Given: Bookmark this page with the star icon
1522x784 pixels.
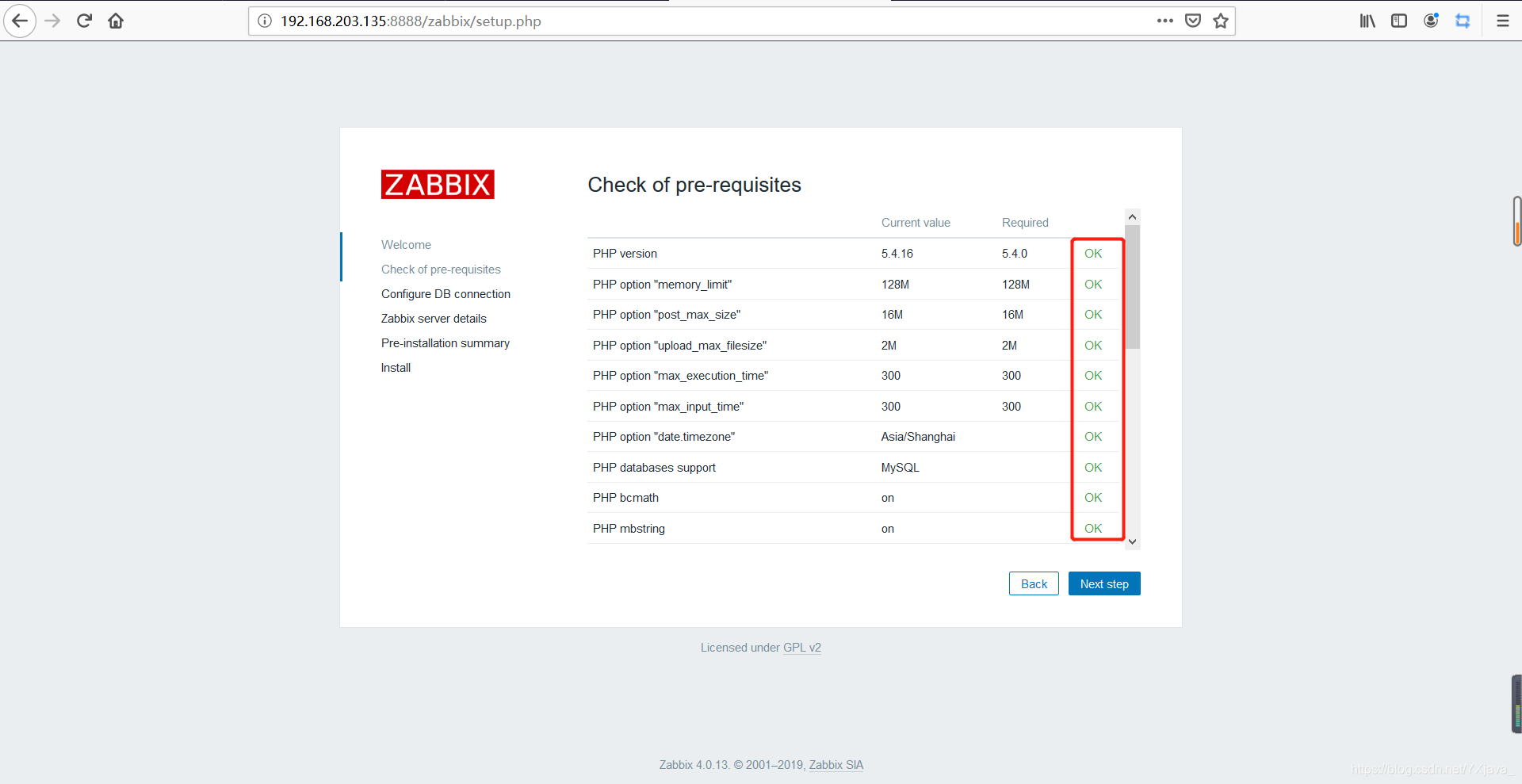Looking at the screenshot, I should pos(1221,21).
